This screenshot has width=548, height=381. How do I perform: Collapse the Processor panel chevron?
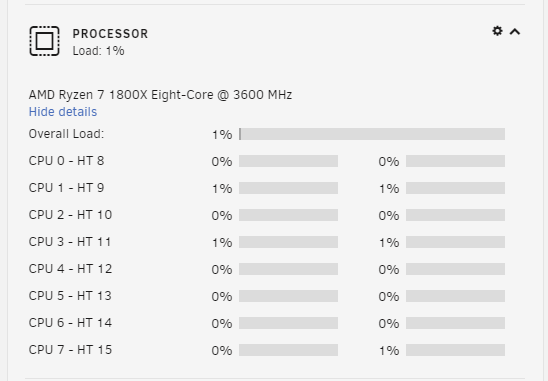point(515,32)
